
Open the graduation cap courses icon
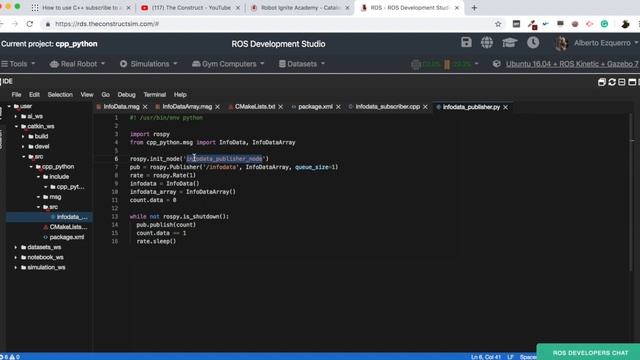tap(509, 42)
